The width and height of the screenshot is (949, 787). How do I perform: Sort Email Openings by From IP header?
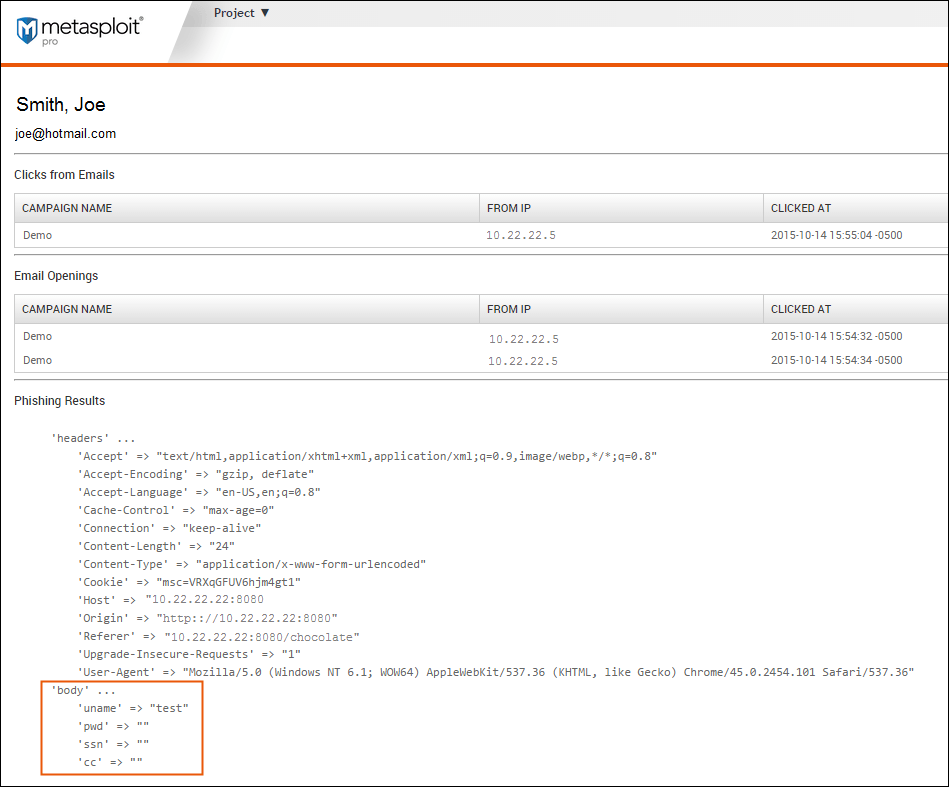tap(509, 309)
